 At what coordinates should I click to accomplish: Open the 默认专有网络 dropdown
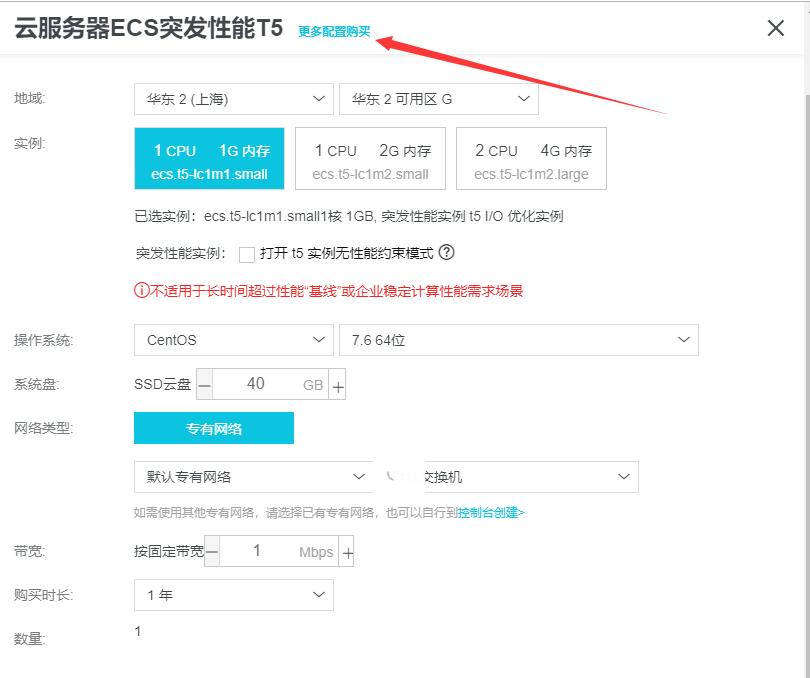[253, 476]
